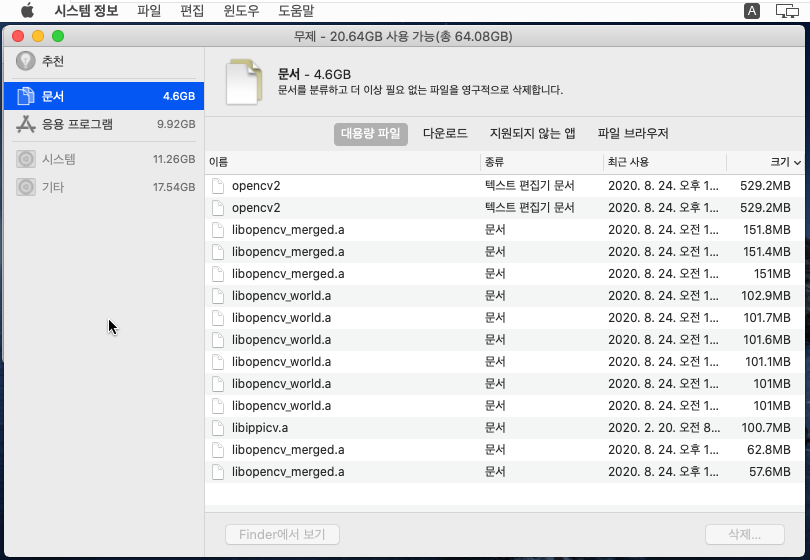
Task: Click the 응용 프로그램 app icon in sidebar
Action: pos(25,125)
